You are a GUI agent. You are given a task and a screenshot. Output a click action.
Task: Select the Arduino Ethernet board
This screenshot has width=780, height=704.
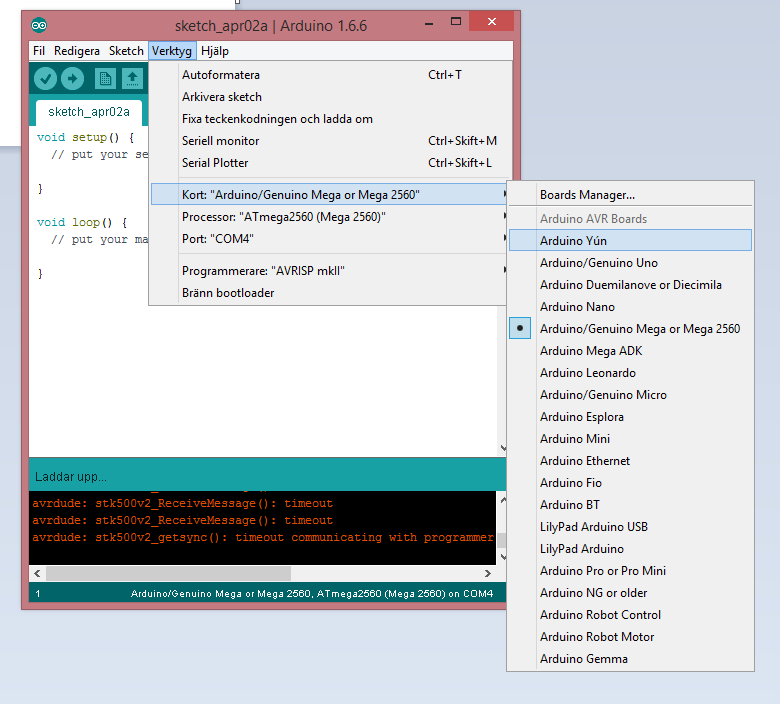(x=630, y=461)
